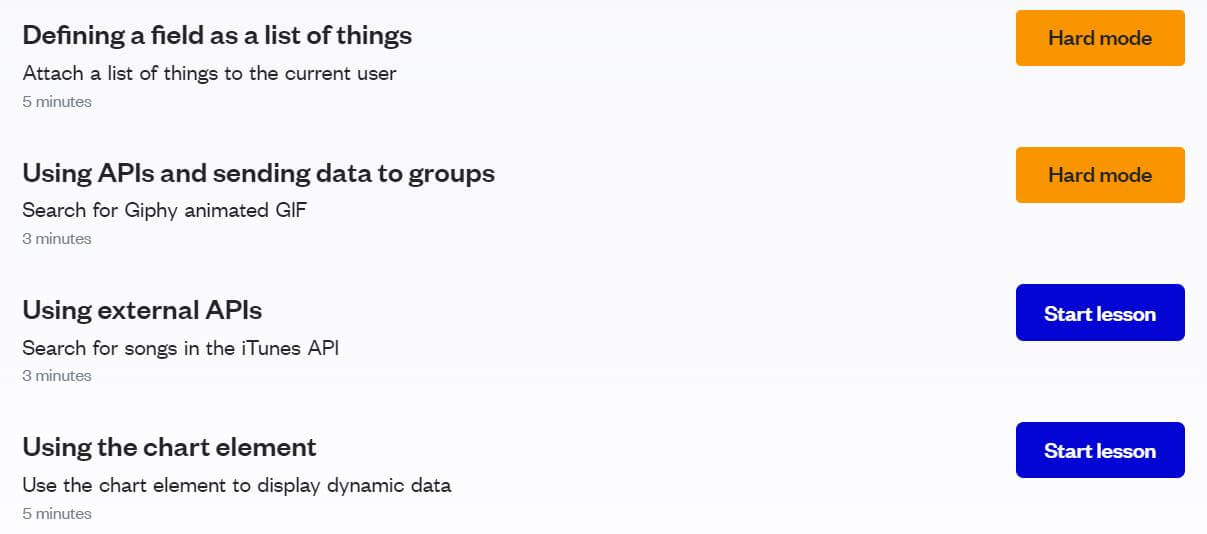The height and width of the screenshot is (534, 1207).
Task: Click 'Use the chart element to display dynamic data'
Action: pos(237,485)
